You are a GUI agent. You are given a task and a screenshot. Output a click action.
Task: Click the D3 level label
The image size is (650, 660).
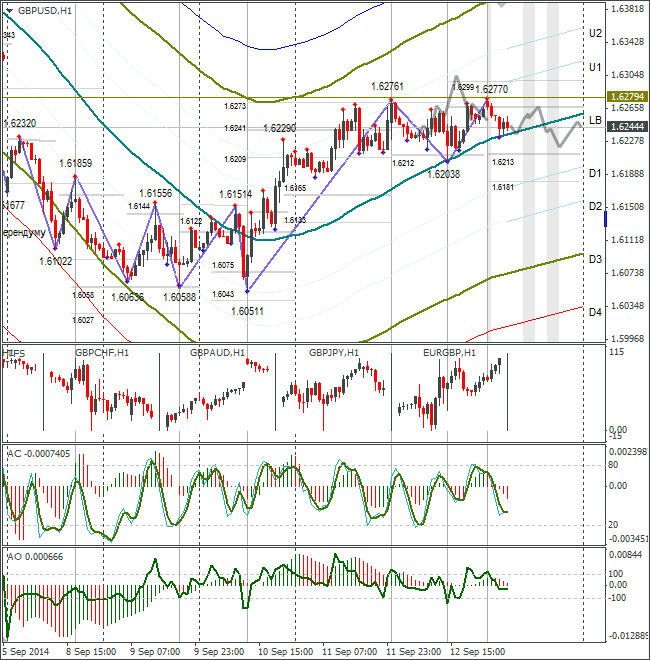tap(594, 259)
